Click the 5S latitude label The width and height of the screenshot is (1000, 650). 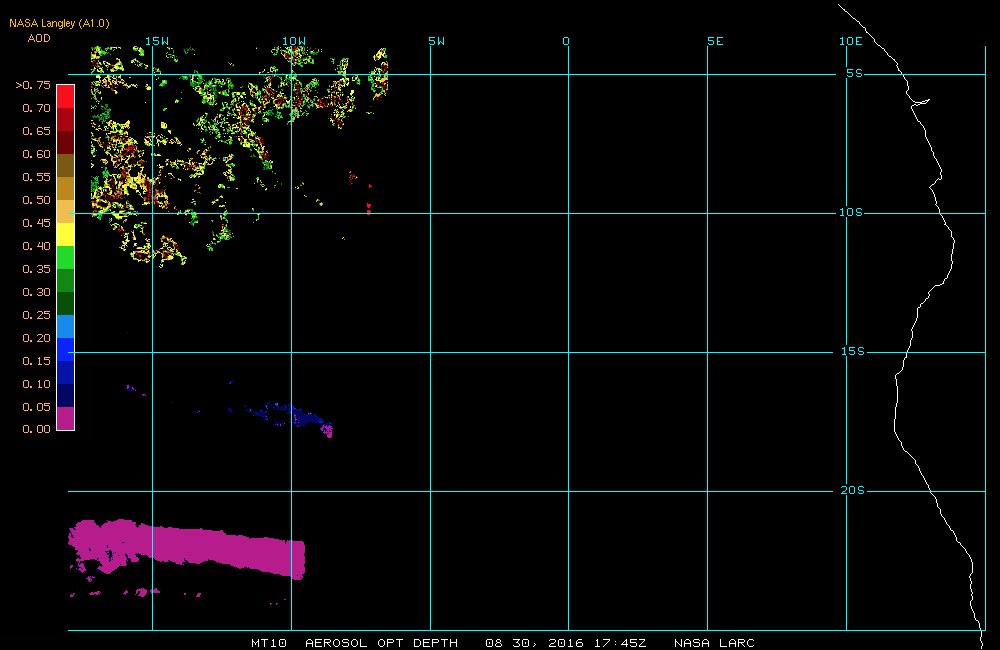click(x=854, y=73)
